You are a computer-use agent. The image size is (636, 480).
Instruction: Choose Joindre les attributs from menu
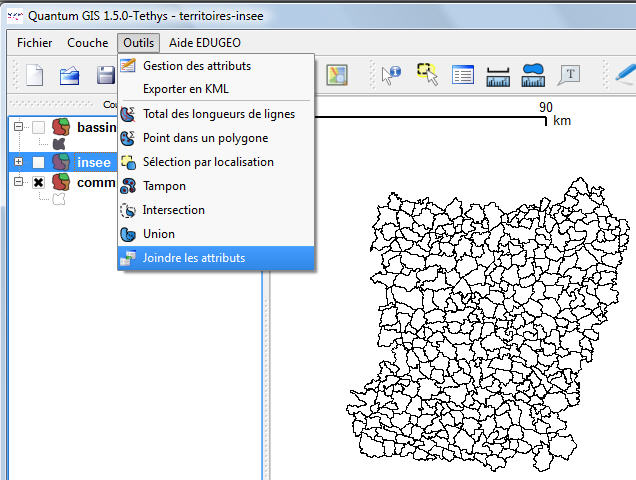[194, 258]
